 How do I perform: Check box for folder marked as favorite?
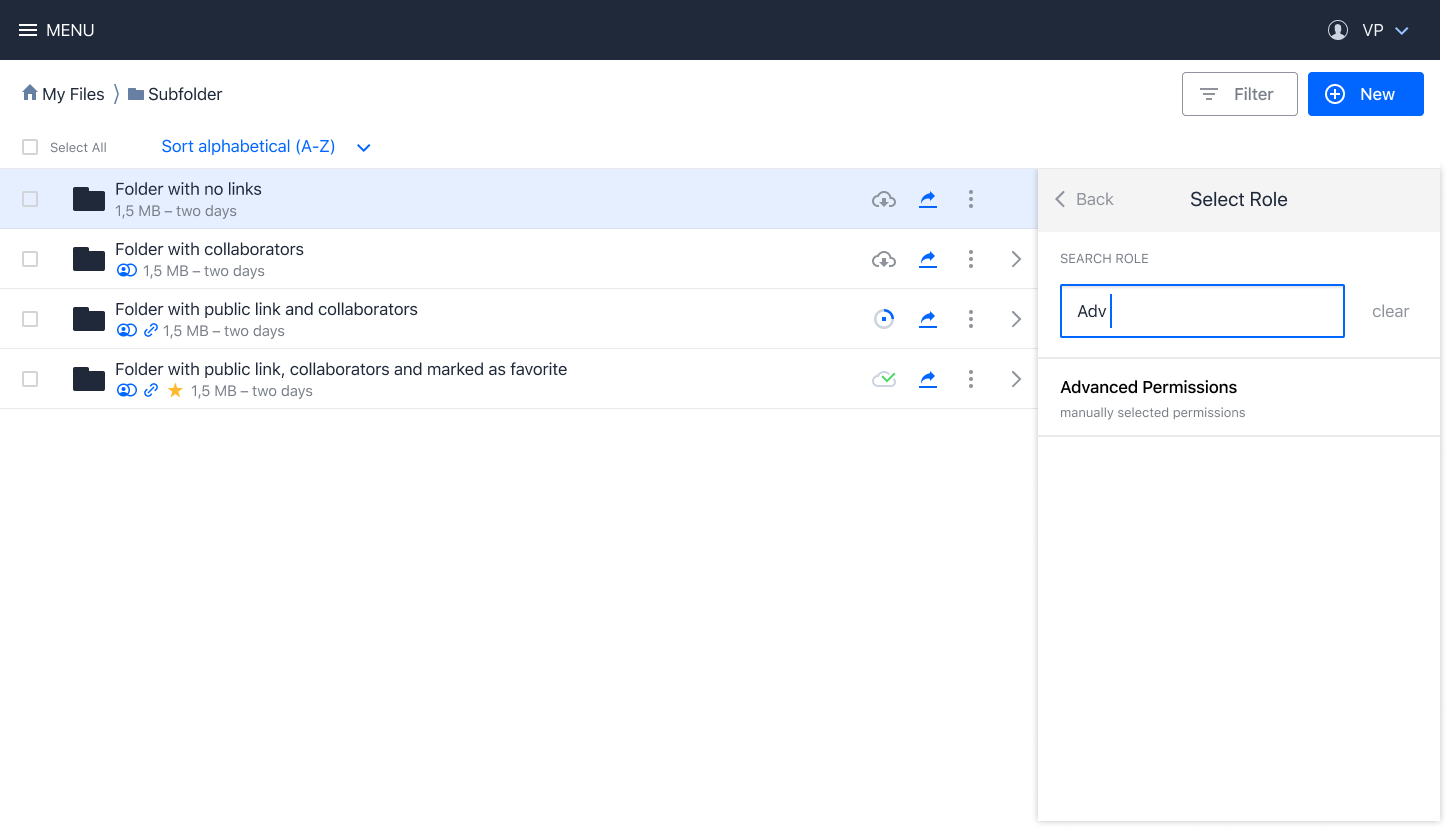point(30,379)
